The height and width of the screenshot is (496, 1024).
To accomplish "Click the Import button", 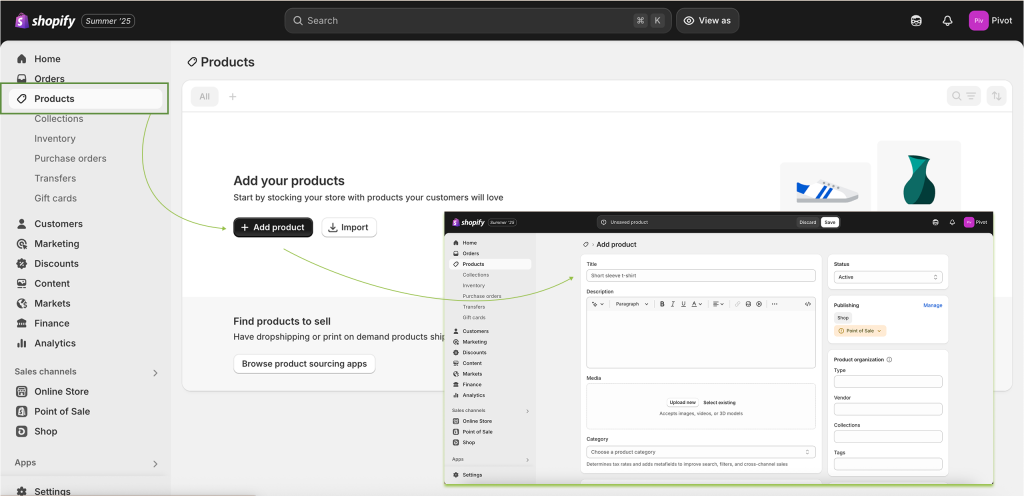I will (x=349, y=227).
